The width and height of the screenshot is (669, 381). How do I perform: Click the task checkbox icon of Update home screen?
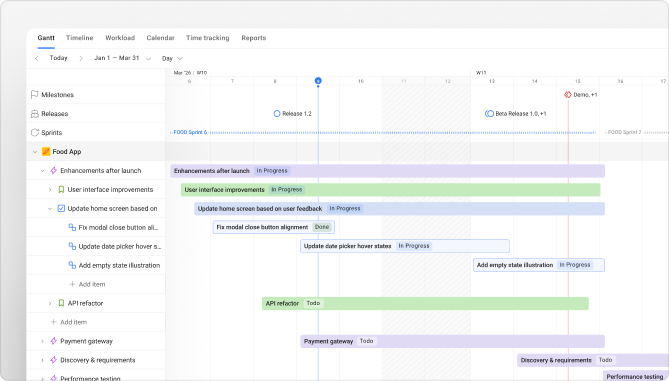pyautogui.click(x=61, y=209)
